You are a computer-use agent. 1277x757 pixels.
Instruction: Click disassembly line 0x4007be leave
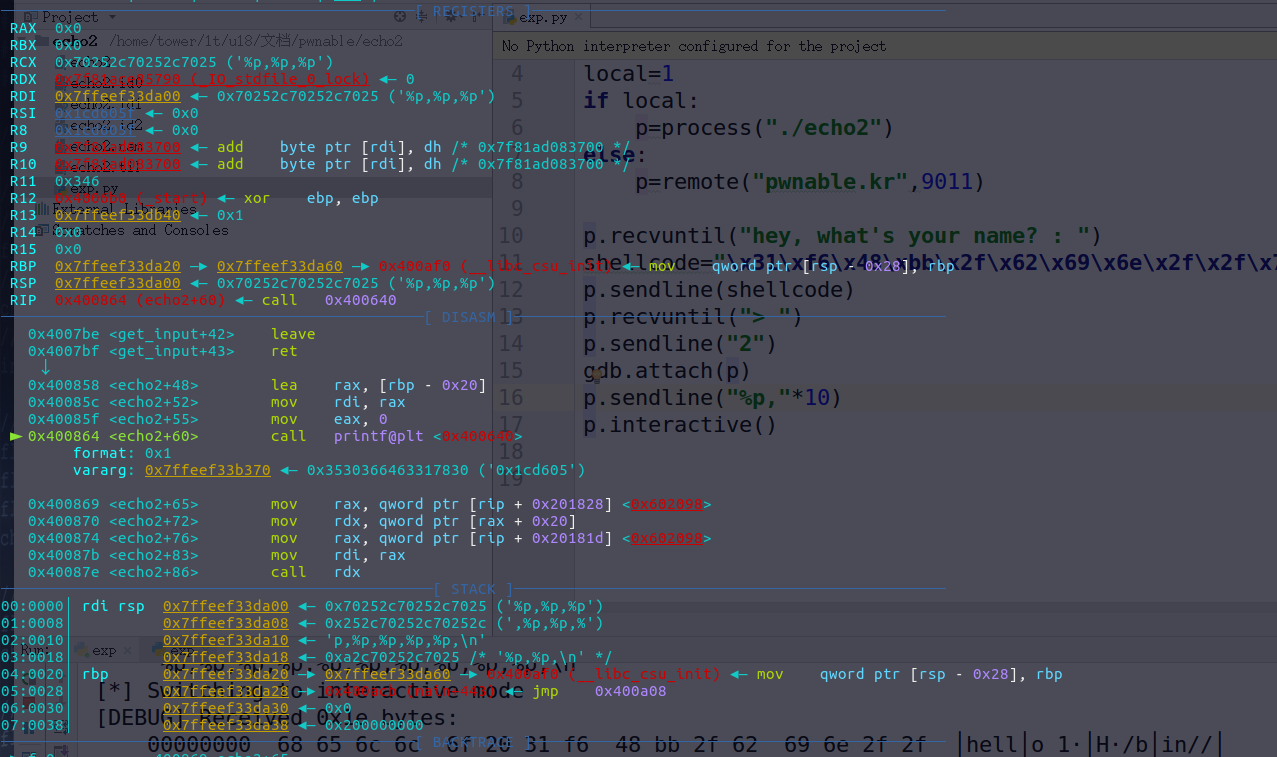tap(171, 334)
